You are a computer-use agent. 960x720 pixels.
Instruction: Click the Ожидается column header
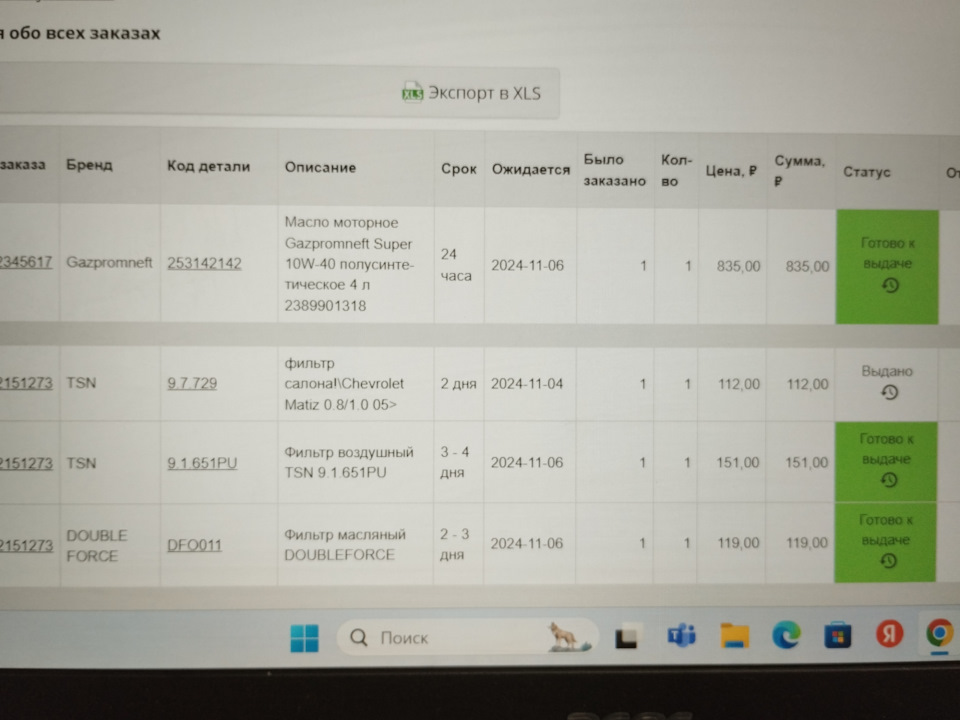pos(531,170)
